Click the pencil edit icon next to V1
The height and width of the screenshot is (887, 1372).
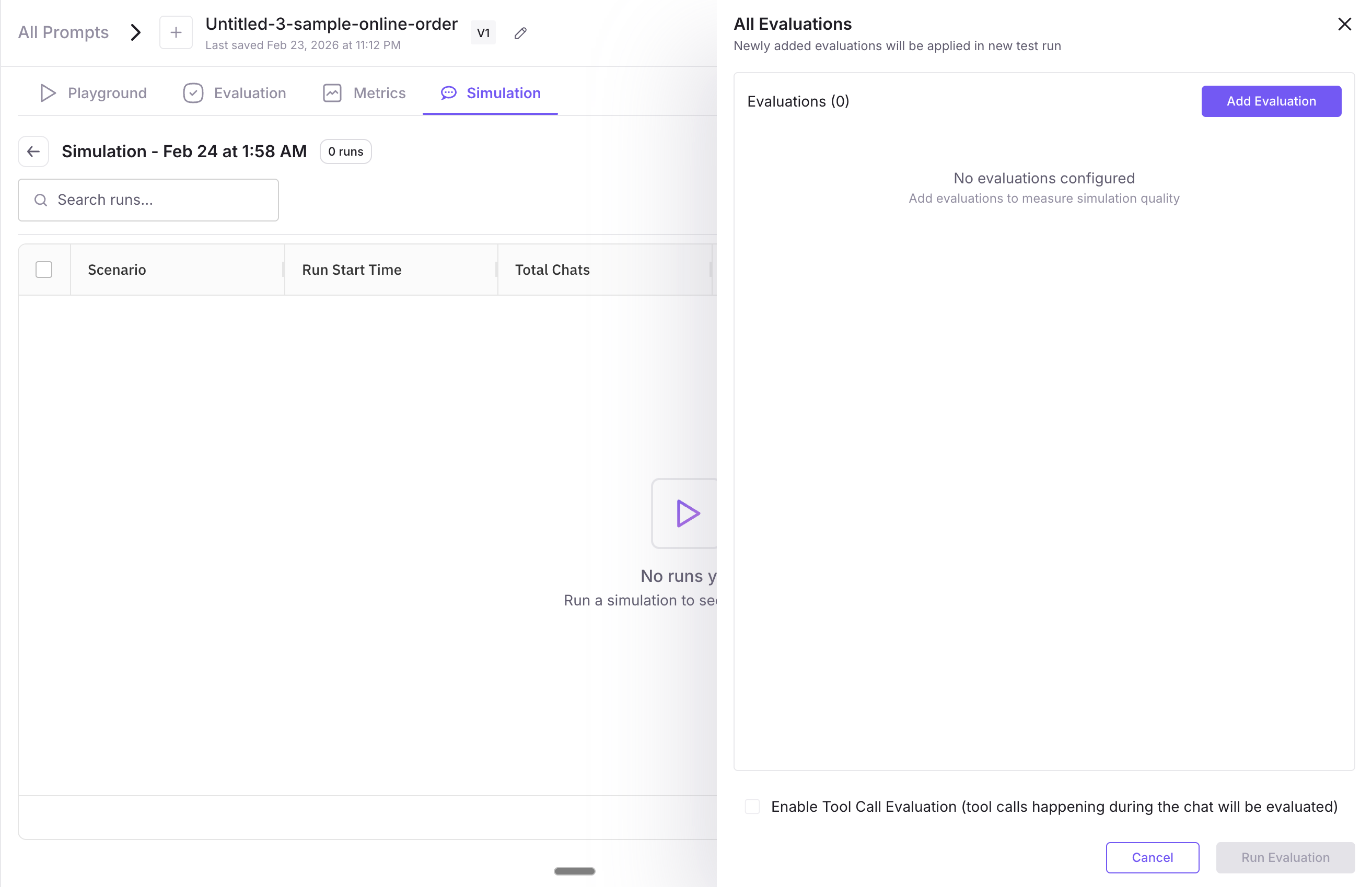pos(520,33)
